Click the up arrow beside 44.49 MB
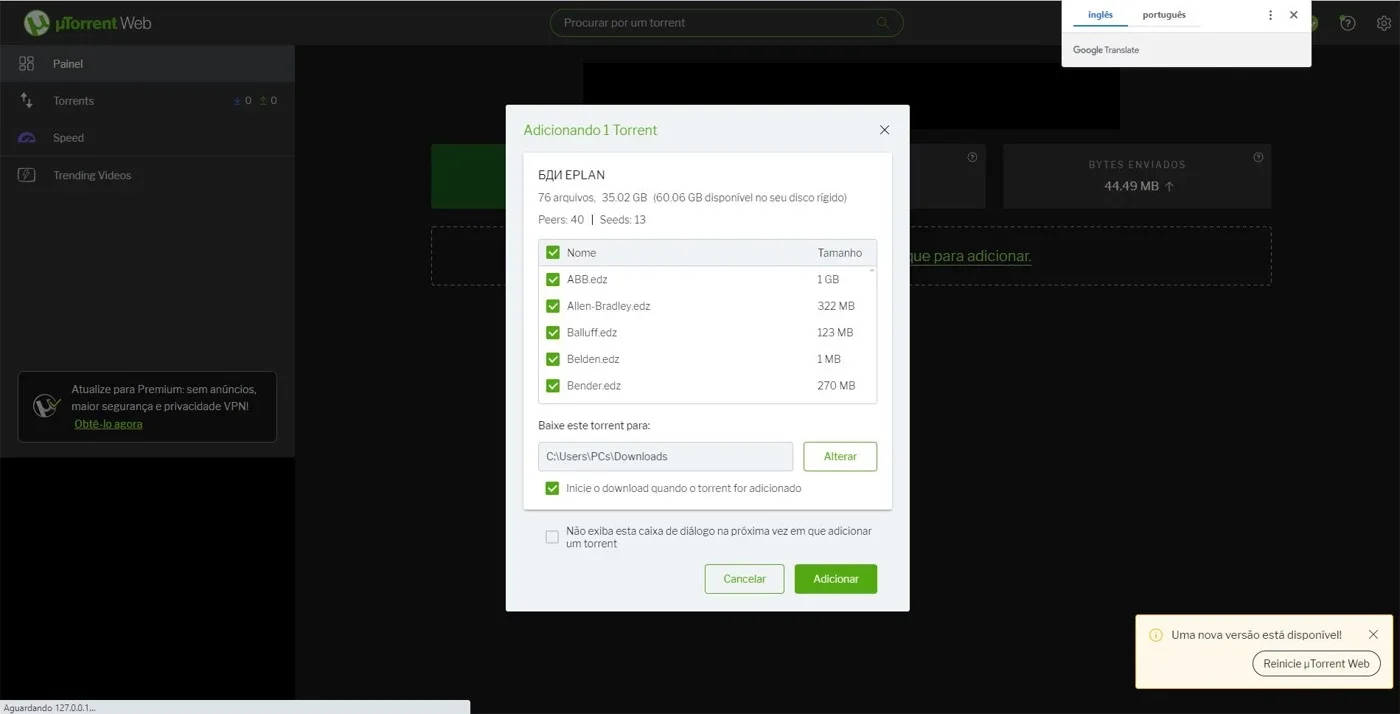Viewport: 1400px width, 714px height. [1170, 186]
